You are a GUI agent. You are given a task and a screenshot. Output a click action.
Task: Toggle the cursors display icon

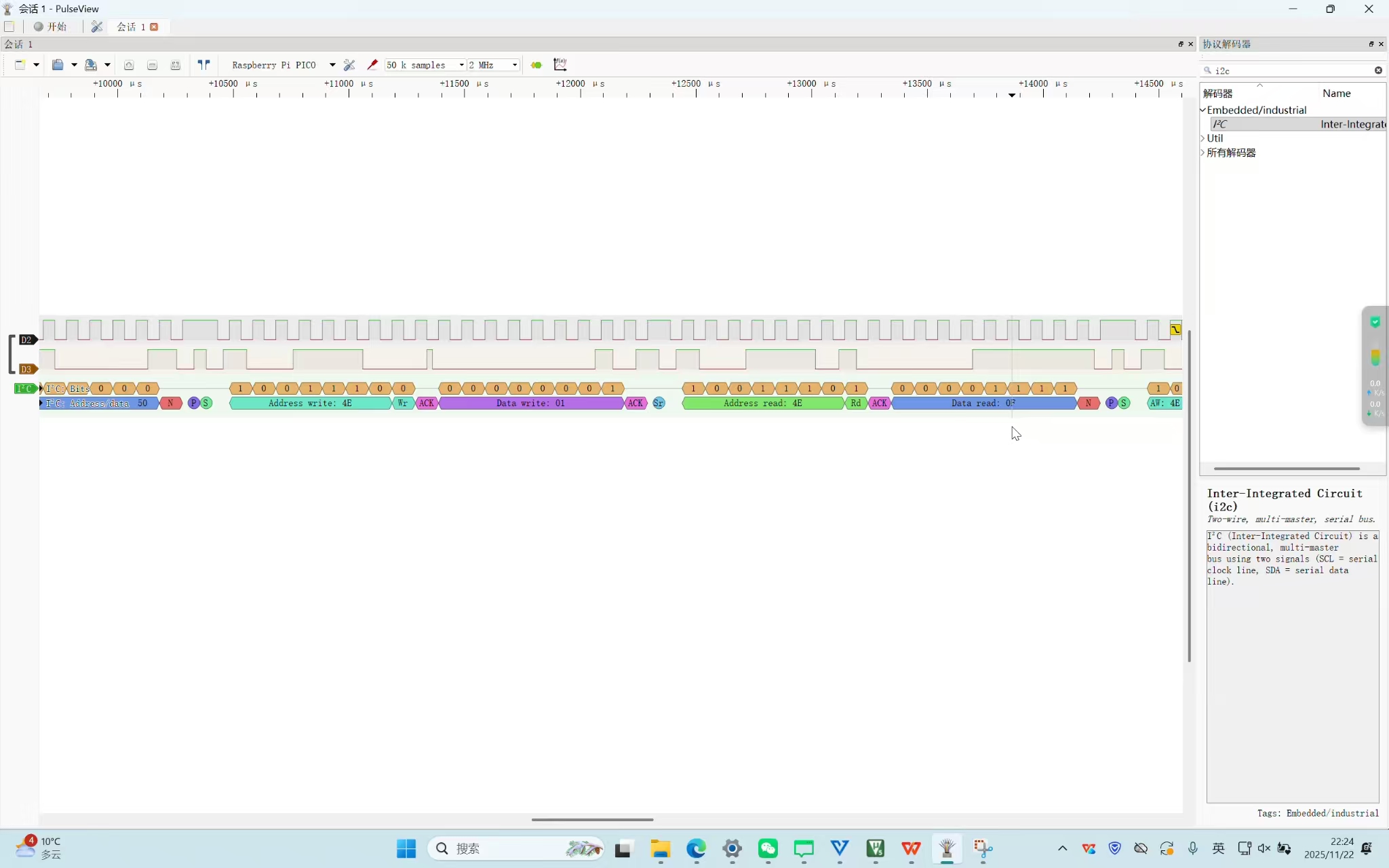(x=203, y=65)
